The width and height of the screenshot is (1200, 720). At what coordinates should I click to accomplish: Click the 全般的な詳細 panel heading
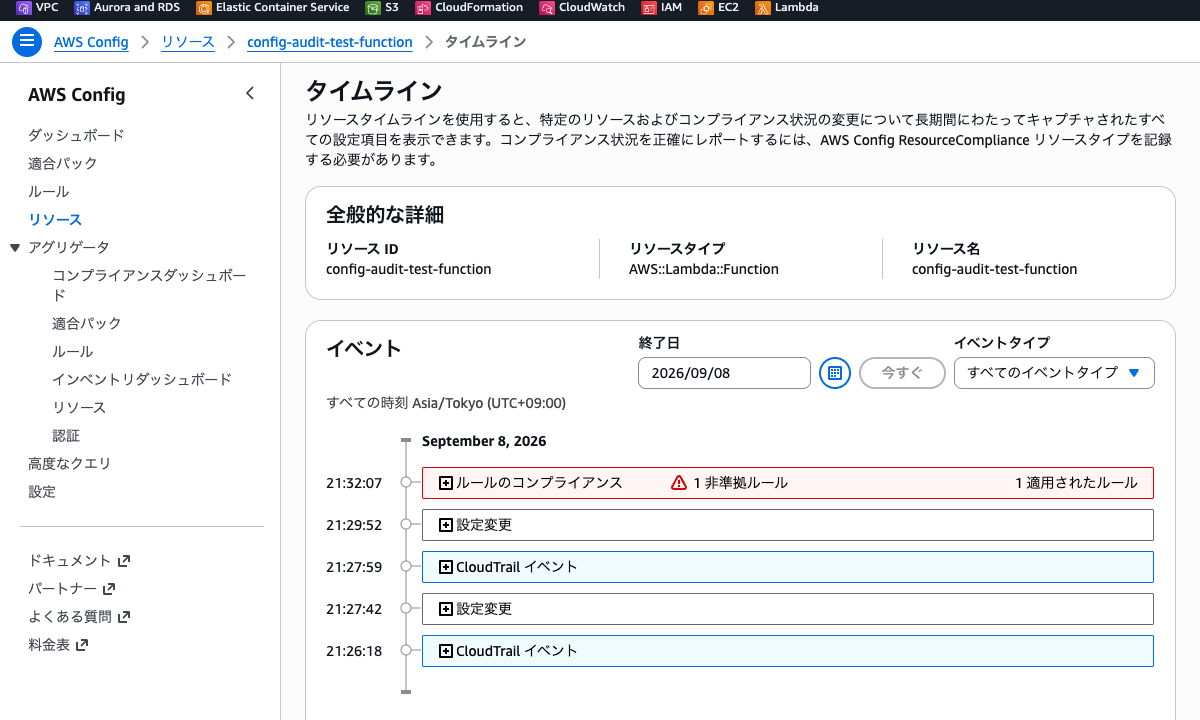pyautogui.click(x=385, y=215)
